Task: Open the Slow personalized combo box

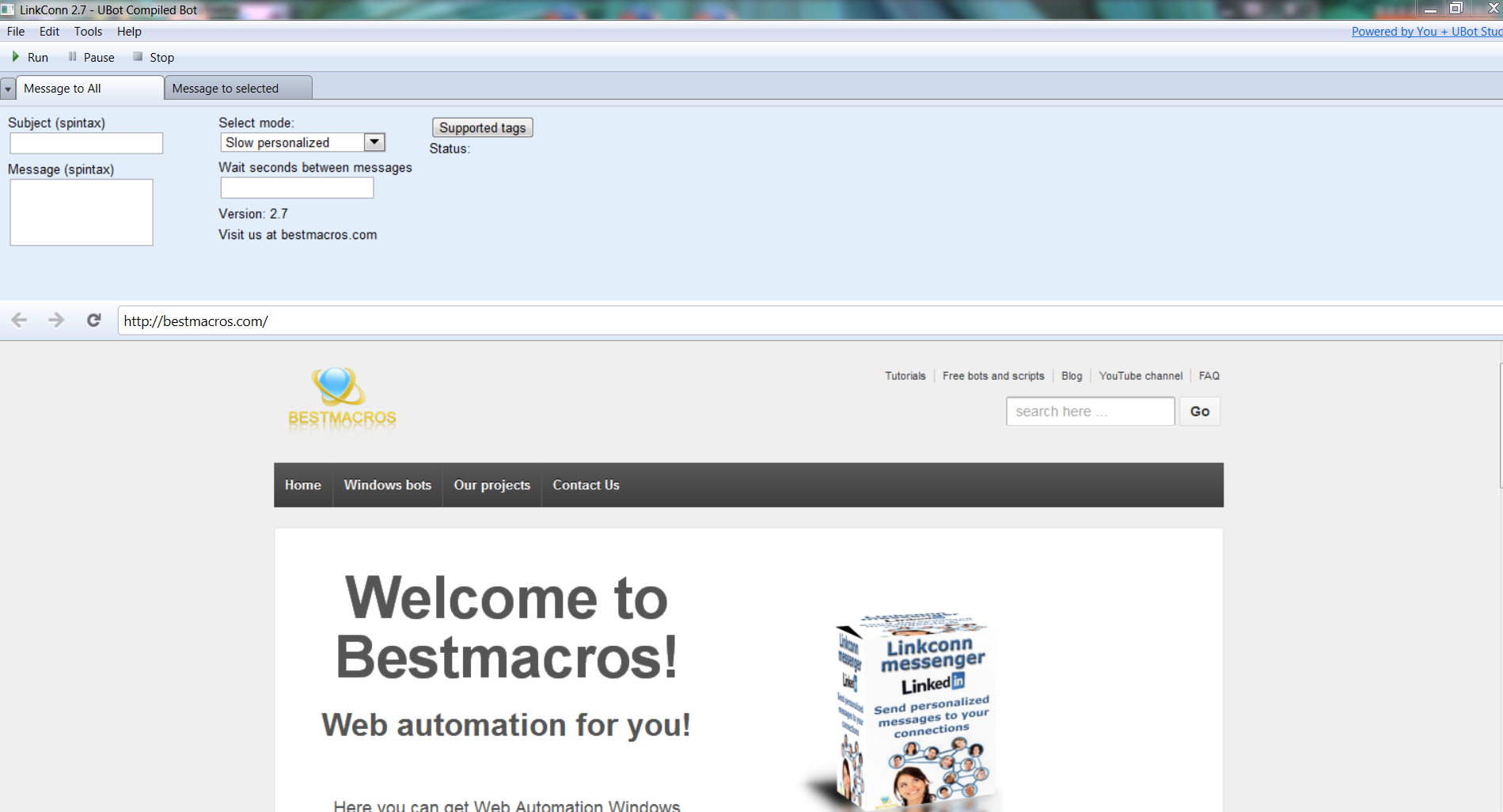Action: click(x=302, y=142)
